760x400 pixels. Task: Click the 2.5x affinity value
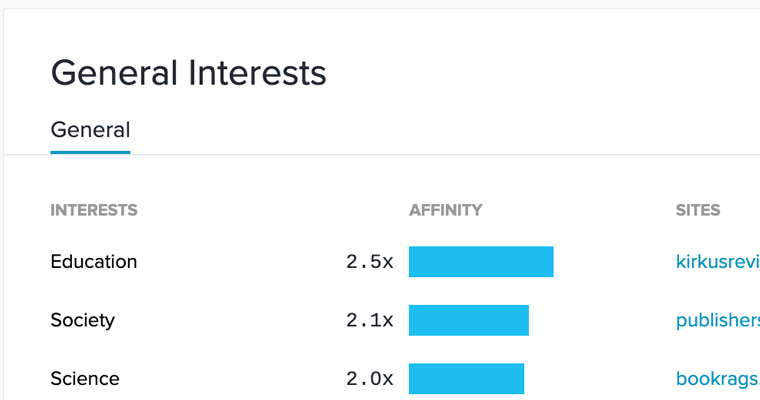coord(370,262)
